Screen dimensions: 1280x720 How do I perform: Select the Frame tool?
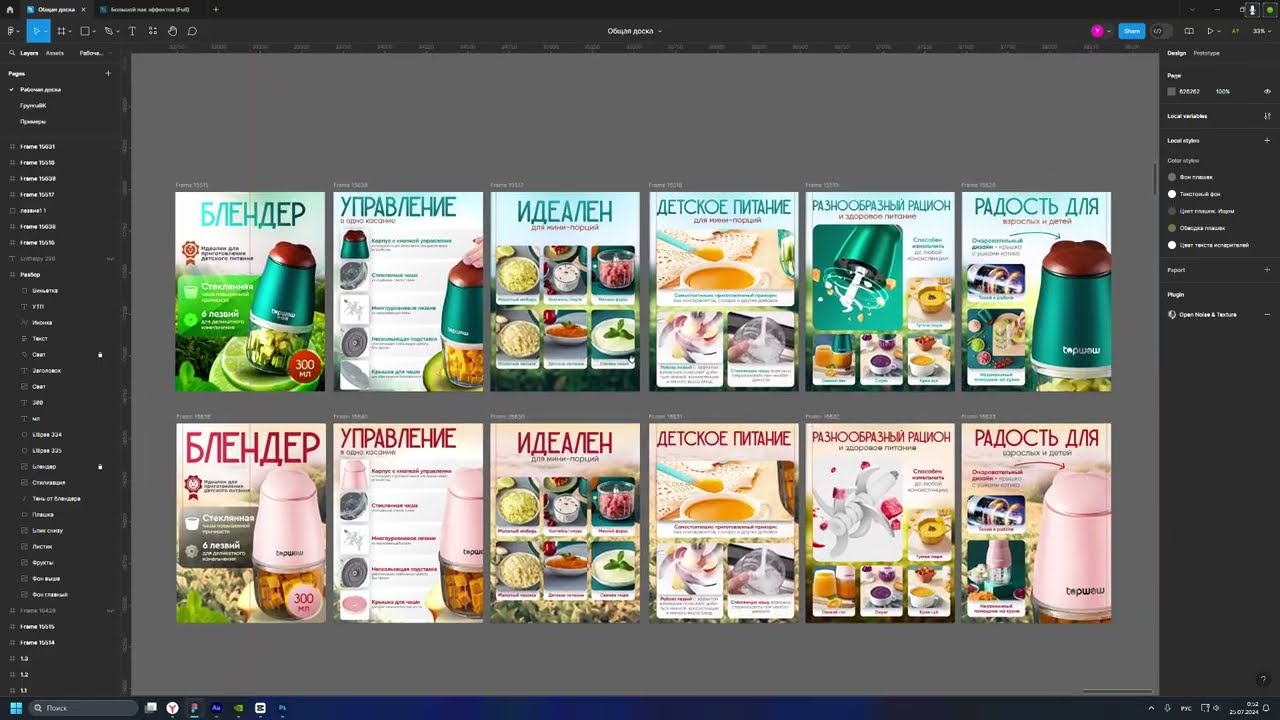click(61, 31)
